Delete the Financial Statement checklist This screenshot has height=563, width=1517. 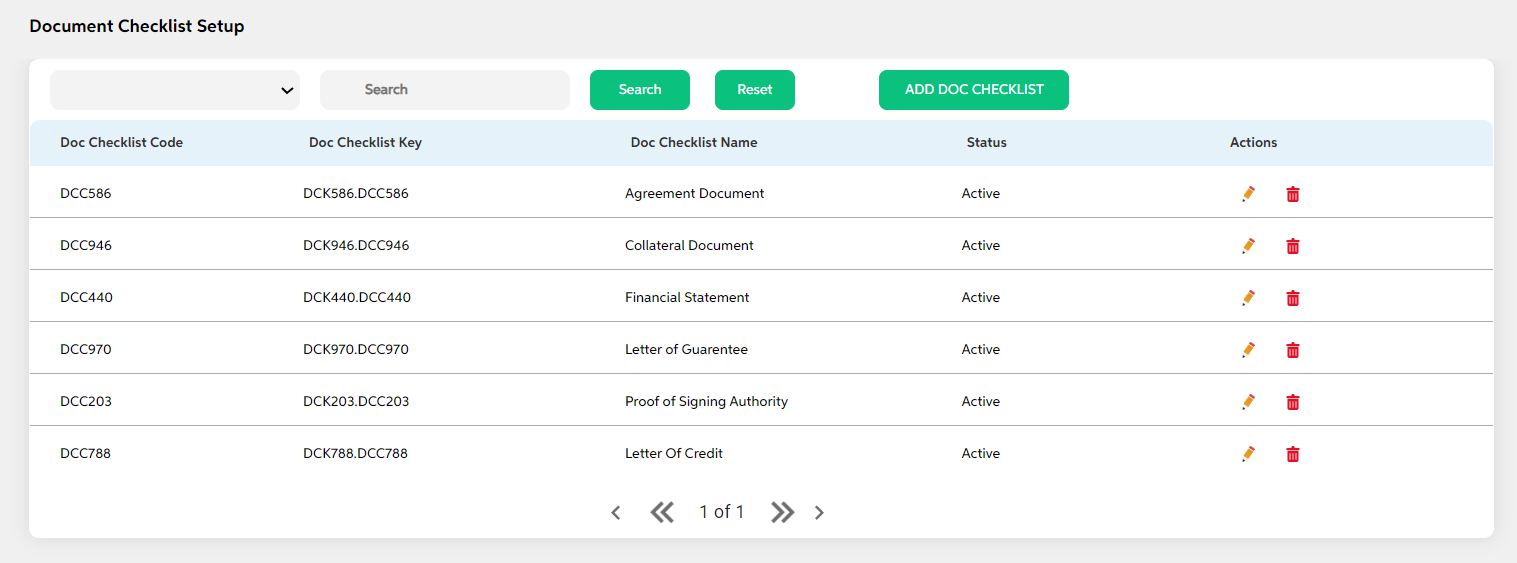1293,298
